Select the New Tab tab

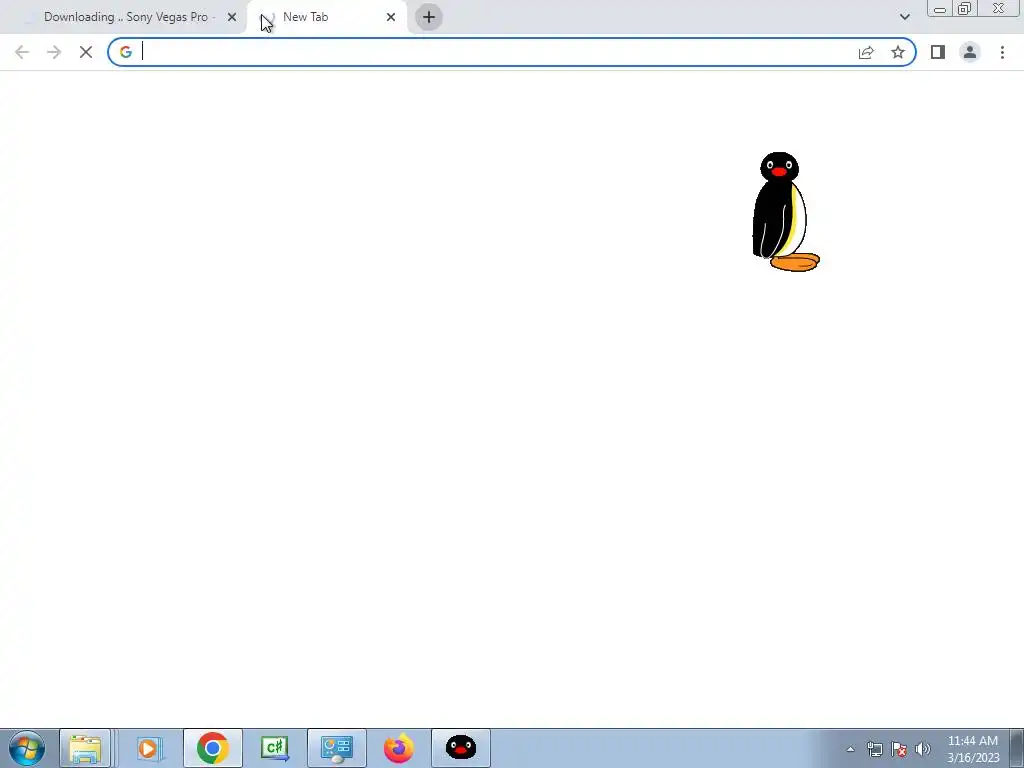(327, 17)
